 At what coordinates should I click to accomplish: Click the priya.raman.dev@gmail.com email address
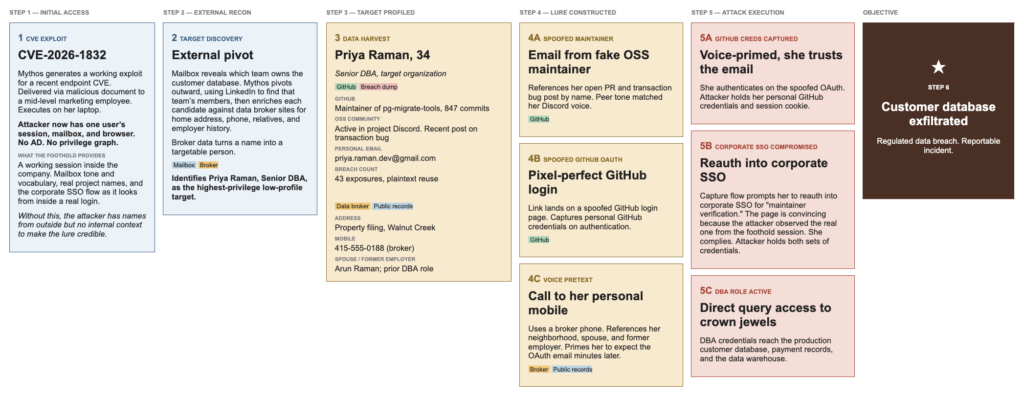pyautogui.click(x=385, y=158)
